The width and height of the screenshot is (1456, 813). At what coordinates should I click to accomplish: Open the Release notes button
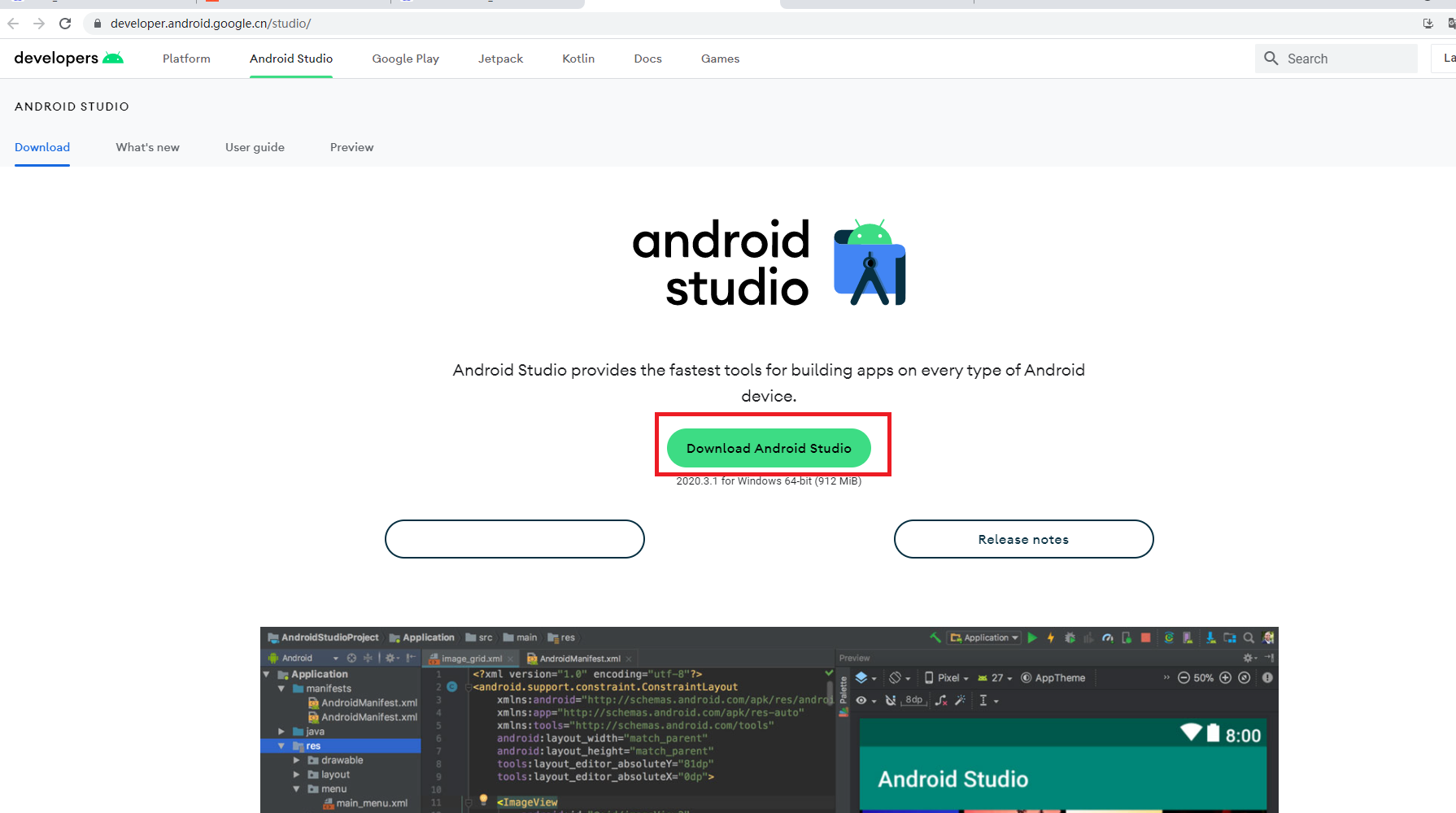(x=1023, y=539)
